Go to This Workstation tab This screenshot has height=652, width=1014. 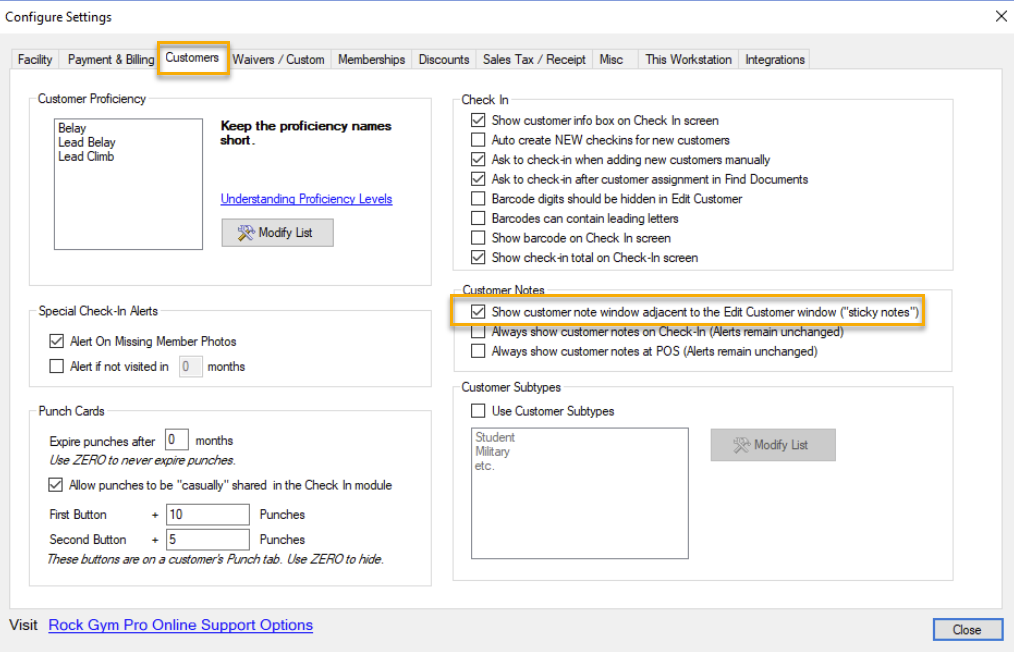pos(688,60)
